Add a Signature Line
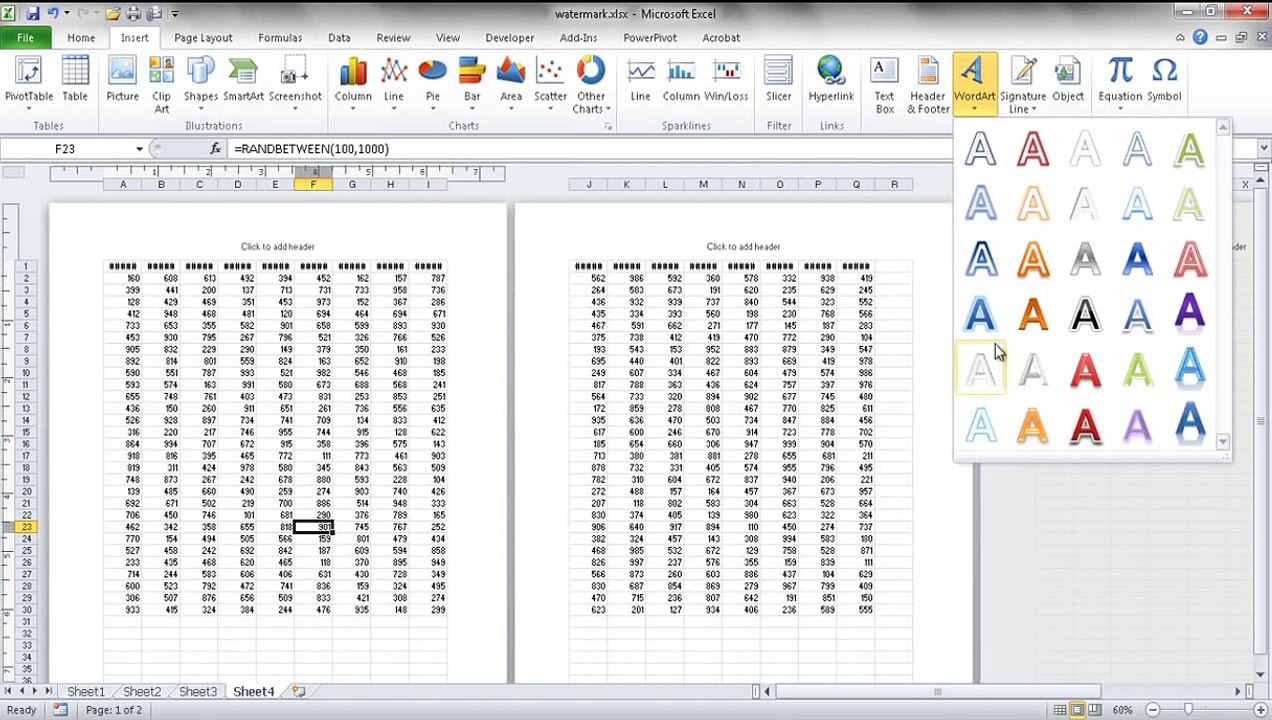Image resolution: width=1272 pixels, height=720 pixels. click(x=1023, y=84)
